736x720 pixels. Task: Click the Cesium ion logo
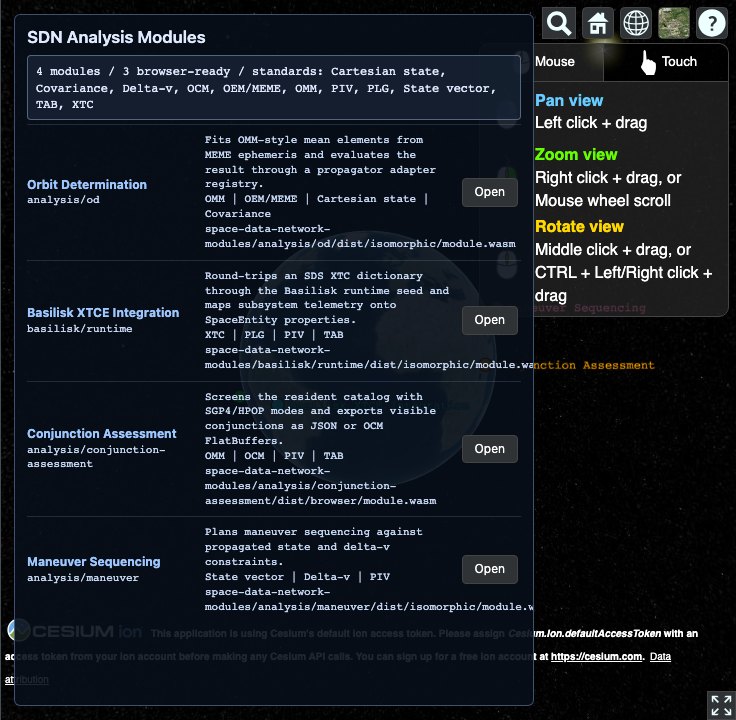[x=74, y=630]
